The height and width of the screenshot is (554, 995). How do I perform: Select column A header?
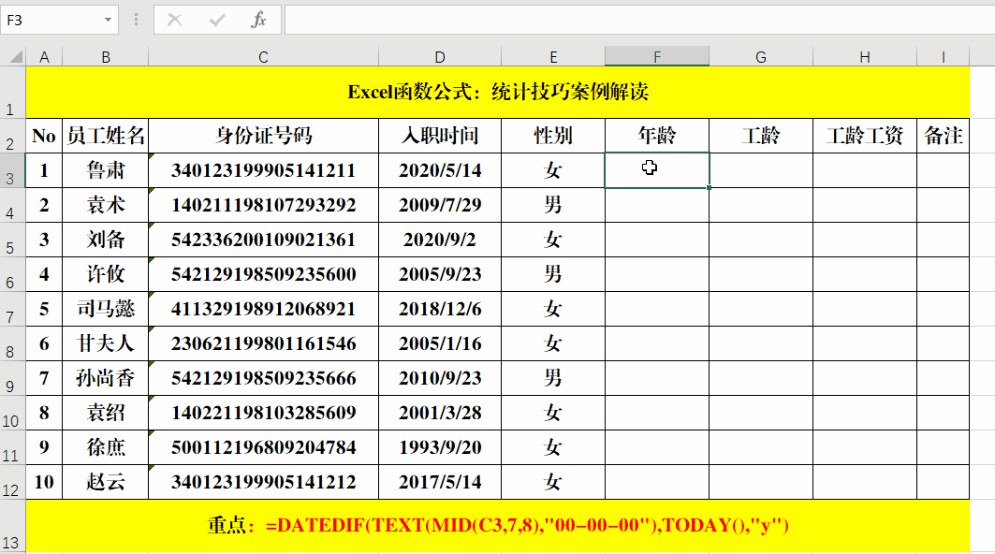click(x=44, y=57)
